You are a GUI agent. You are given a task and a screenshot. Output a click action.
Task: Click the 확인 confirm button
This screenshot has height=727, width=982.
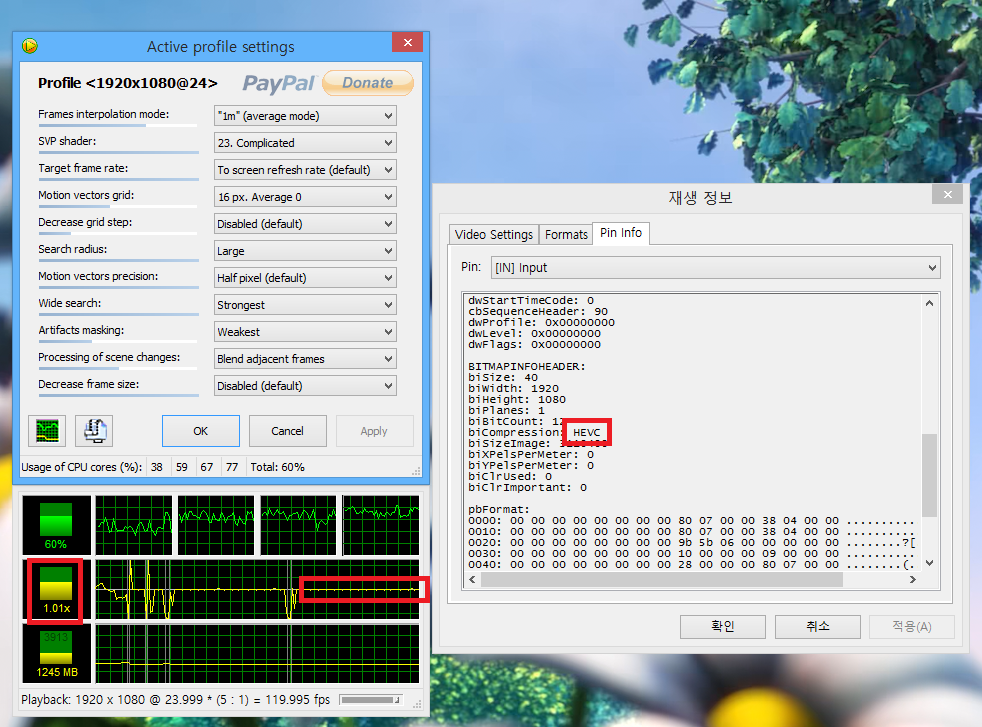tap(722, 626)
